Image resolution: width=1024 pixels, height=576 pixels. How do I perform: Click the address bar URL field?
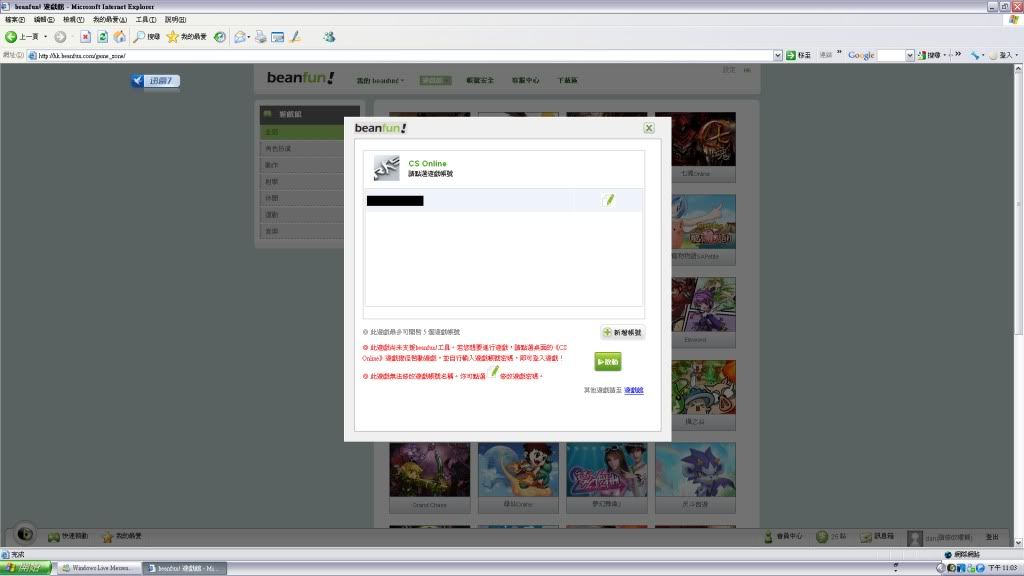click(400, 56)
